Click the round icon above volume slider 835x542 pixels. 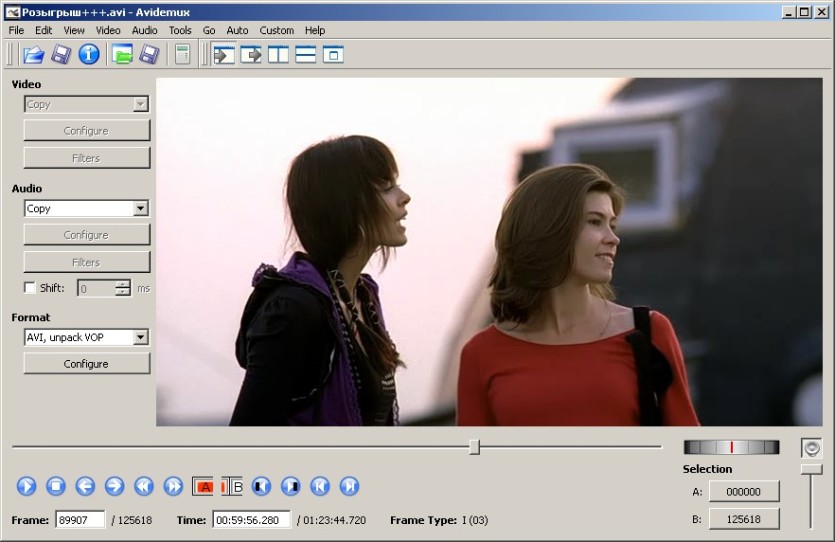tap(812, 448)
